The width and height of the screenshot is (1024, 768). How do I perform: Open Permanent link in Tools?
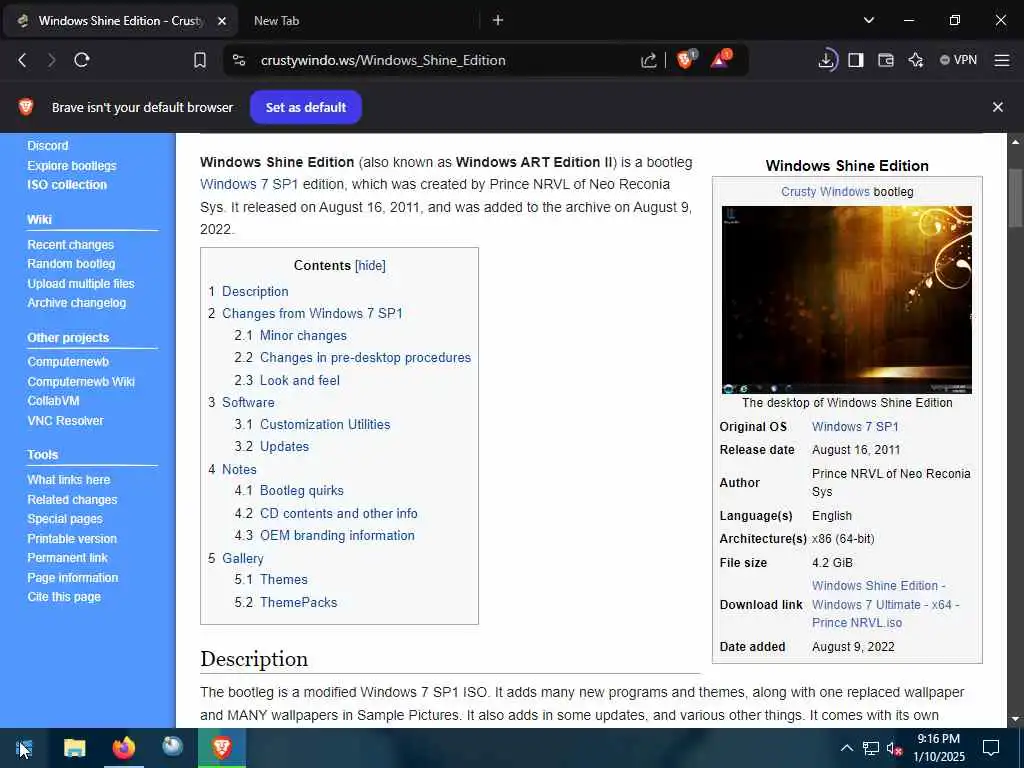click(67, 558)
